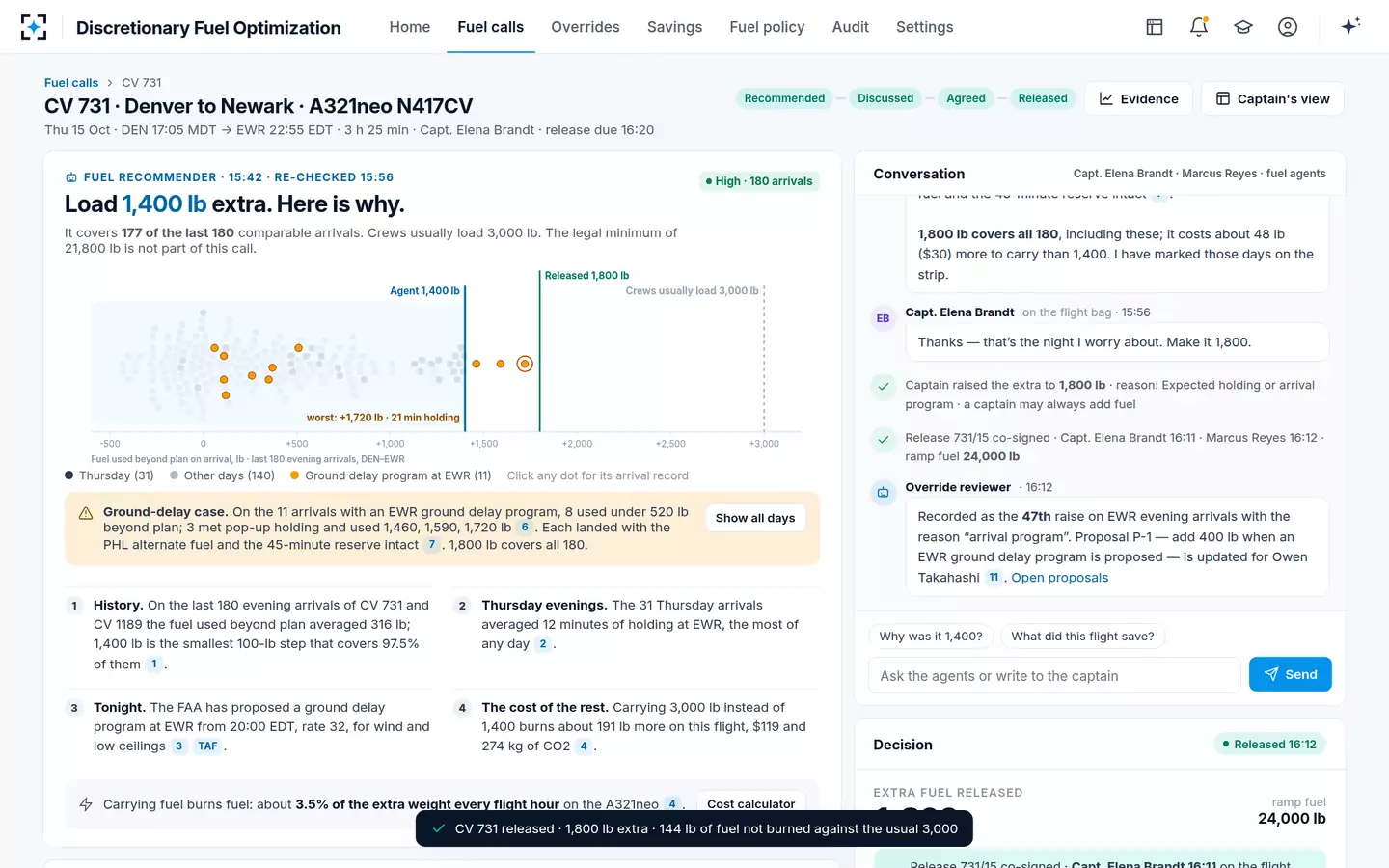Send the message
This screenshot has width=1389, height=868.
coord(1290,674)
